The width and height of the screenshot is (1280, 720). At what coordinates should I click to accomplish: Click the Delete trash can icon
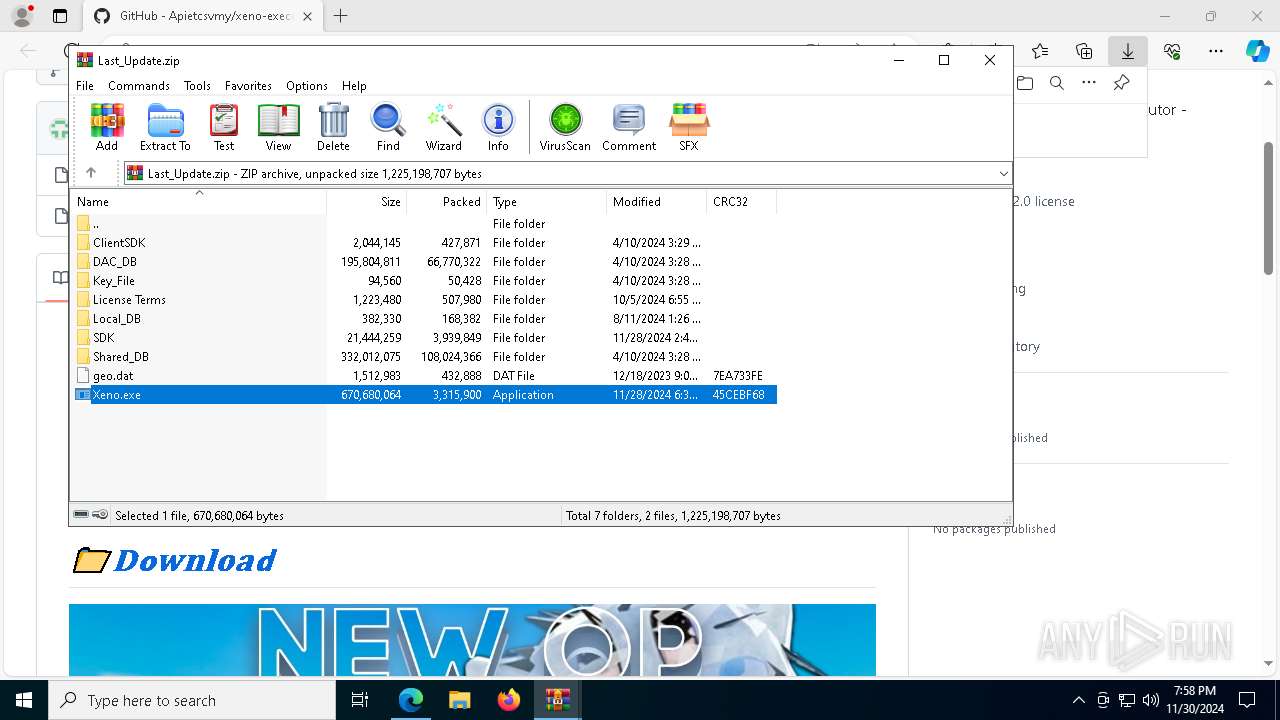[333, 127]
